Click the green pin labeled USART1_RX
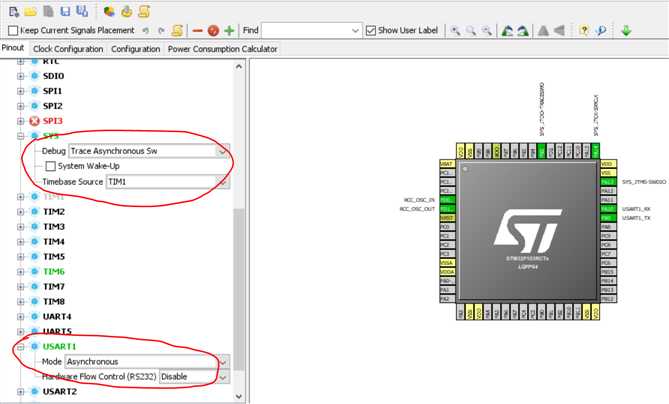The width and height of the screenshot is (669, 404). (x=608, y=209)
